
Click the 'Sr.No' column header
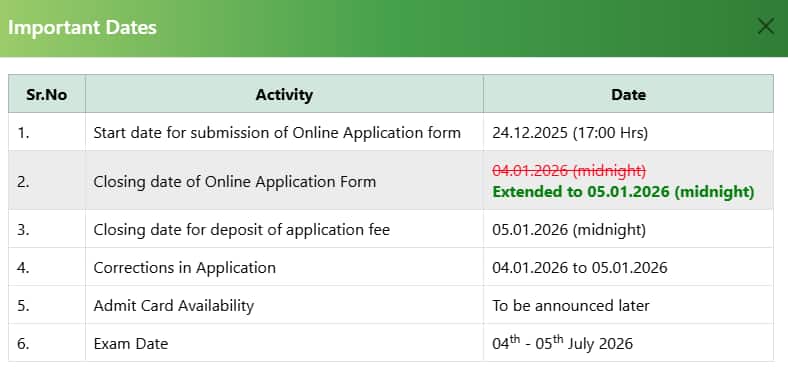coord(47,94)
